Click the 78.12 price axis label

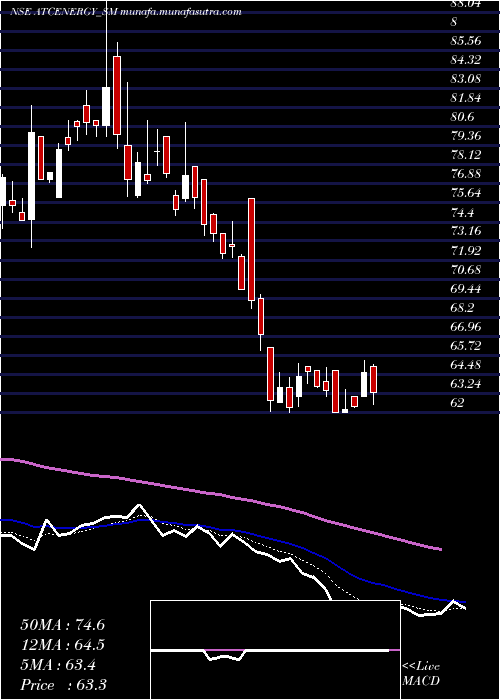(466, 155)
